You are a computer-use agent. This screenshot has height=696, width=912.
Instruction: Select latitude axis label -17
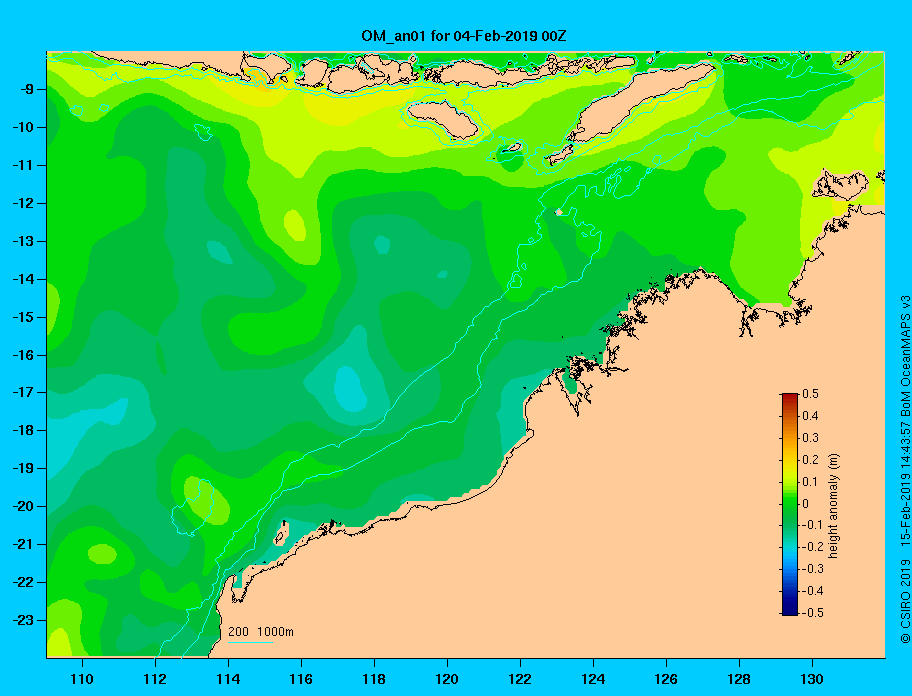pos(22,392)
